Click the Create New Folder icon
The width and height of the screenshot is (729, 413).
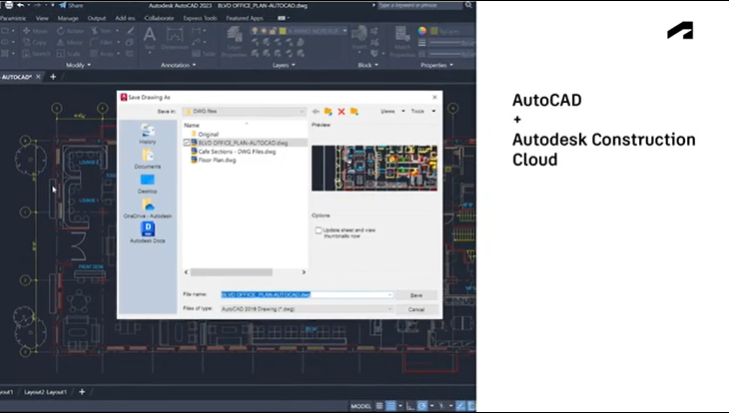click(354, 112)
